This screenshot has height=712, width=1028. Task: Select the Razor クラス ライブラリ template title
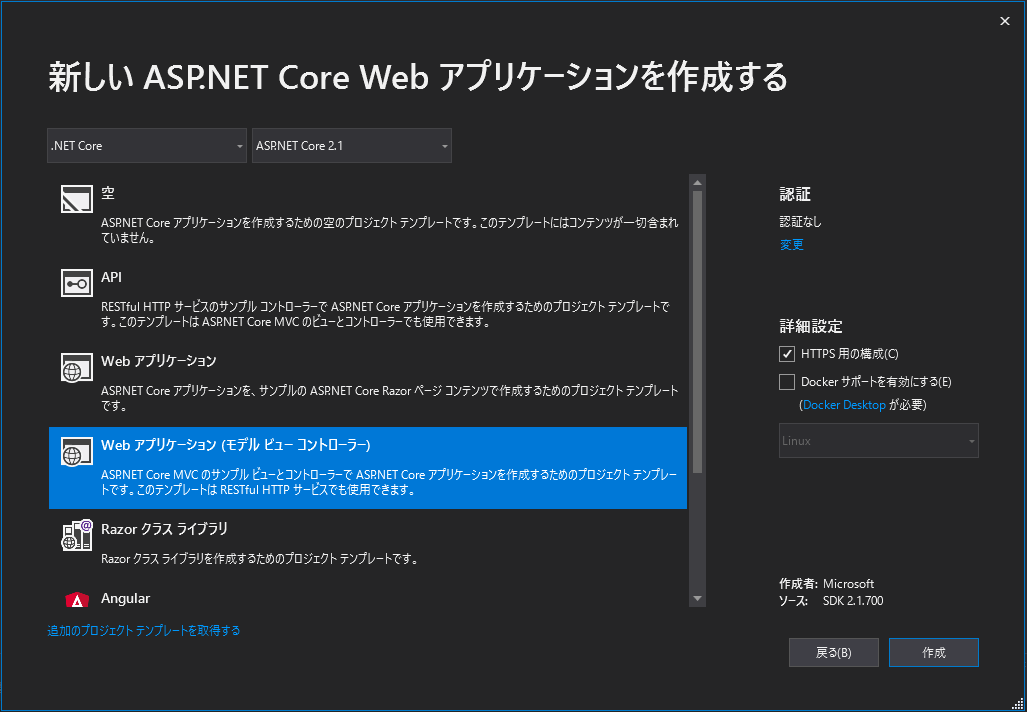click(165, 529)
